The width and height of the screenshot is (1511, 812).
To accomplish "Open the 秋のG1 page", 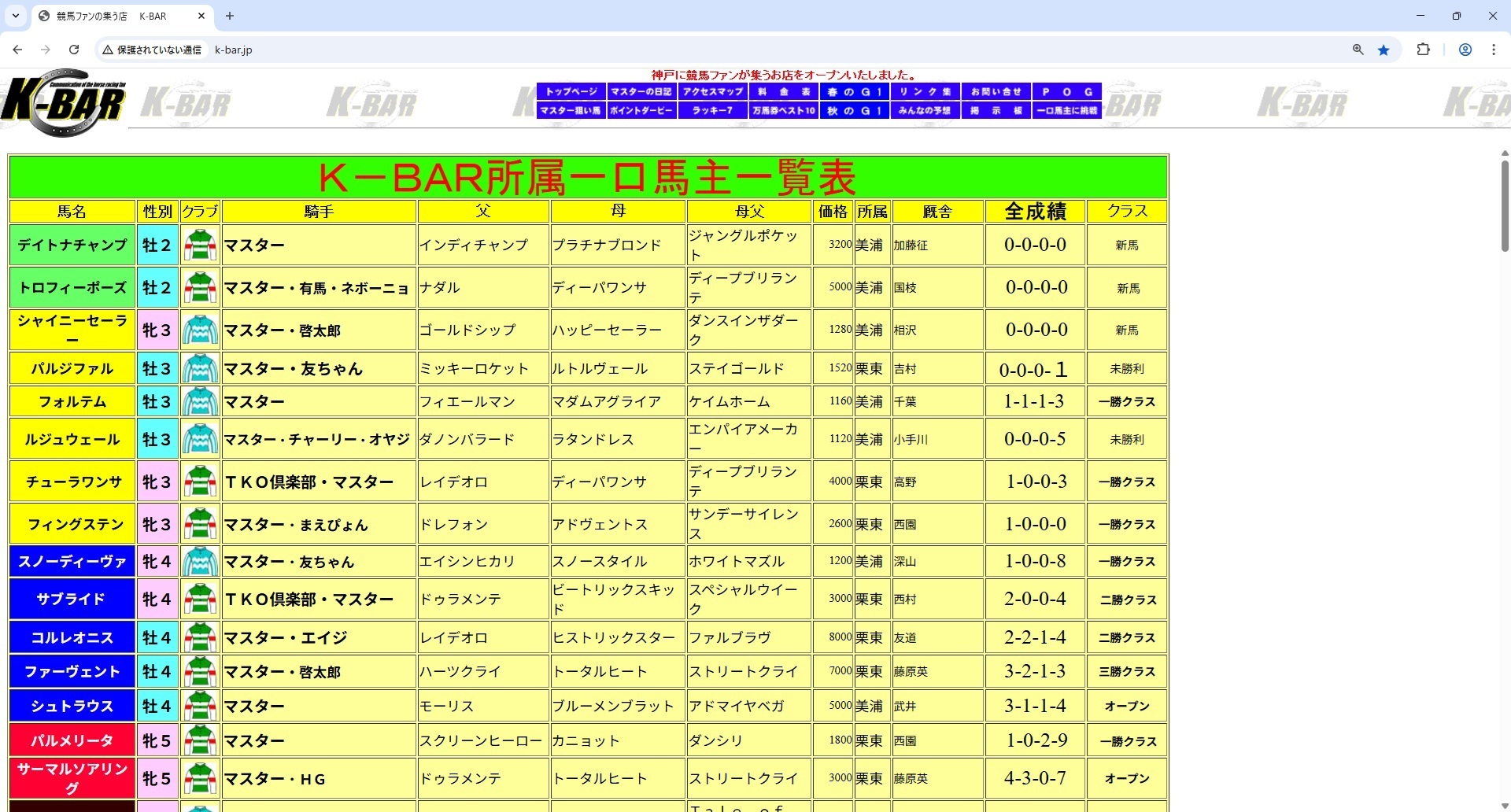I will 855,111.
